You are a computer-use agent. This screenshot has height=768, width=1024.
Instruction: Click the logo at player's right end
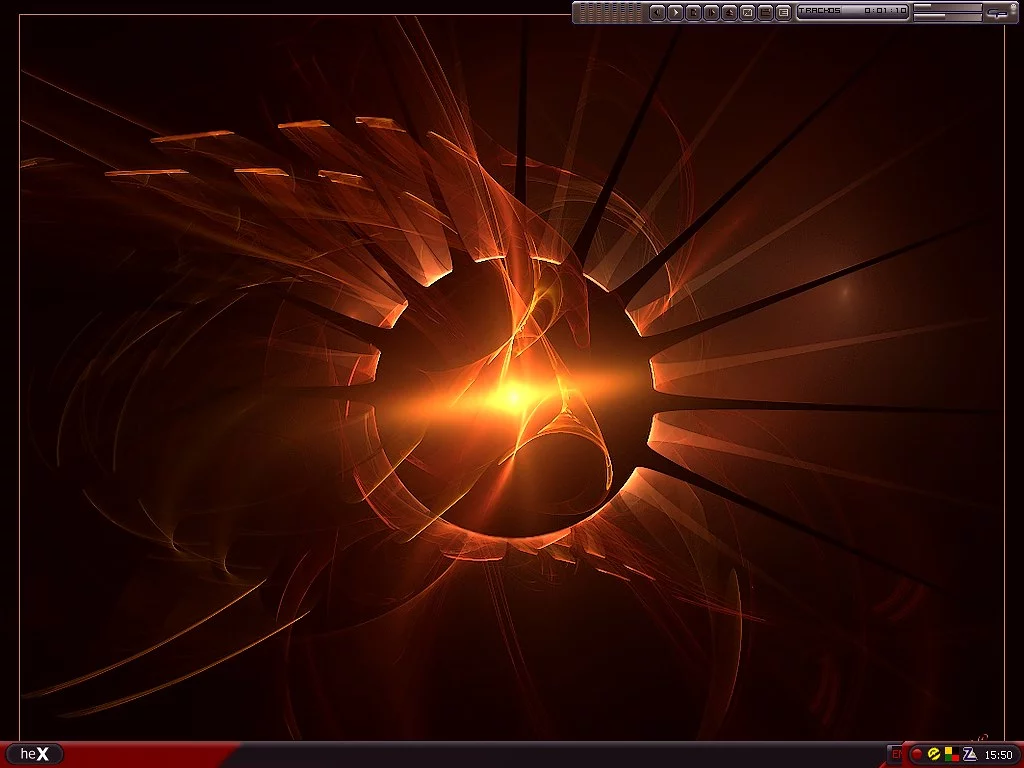(x=996, y=12)
